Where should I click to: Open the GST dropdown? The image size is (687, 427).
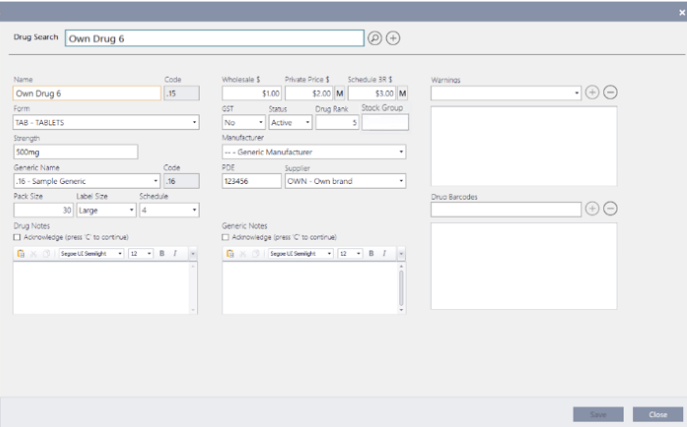pyautogui.click(x=244, y=123)
